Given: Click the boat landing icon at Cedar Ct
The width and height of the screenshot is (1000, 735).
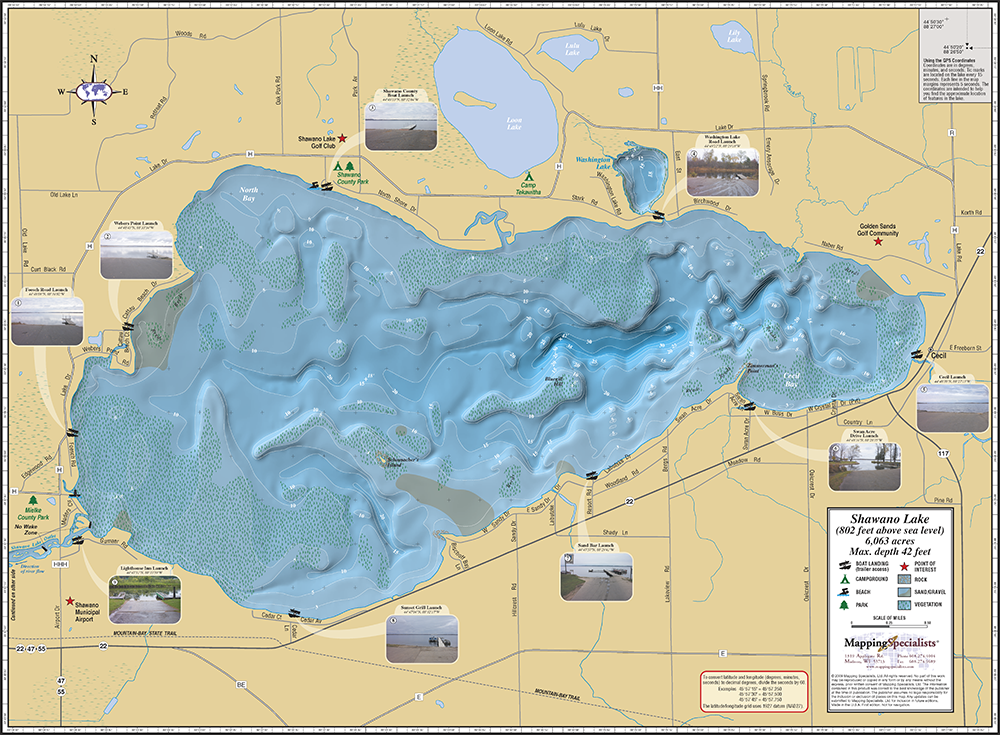Looking at the screenshot, I should click(294, 612).
